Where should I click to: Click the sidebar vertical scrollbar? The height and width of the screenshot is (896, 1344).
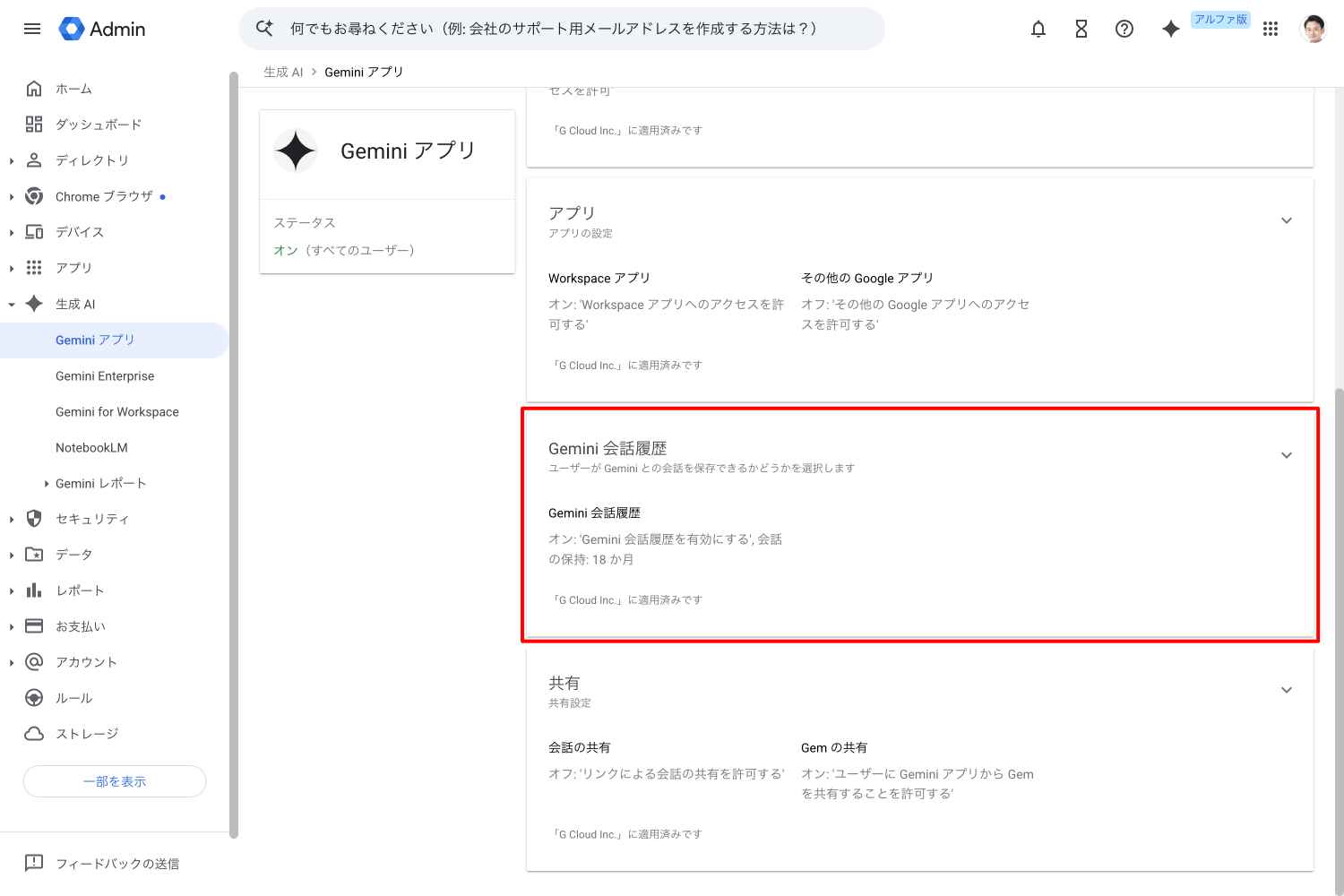point(234,455)
